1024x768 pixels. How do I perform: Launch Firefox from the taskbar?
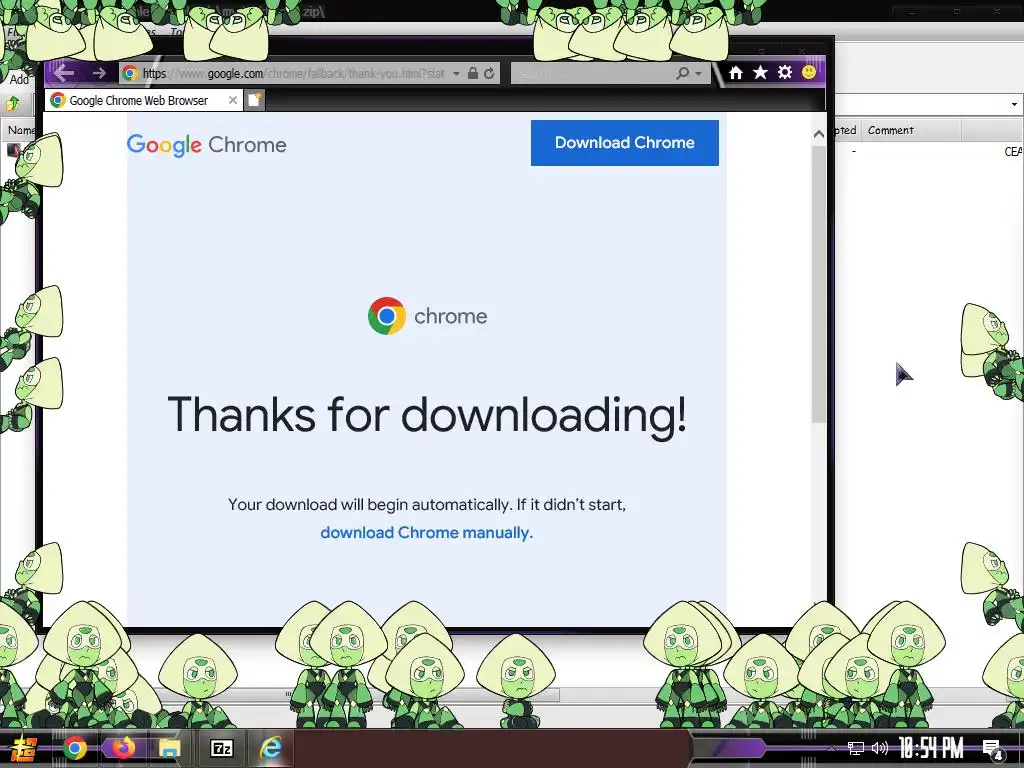point(123,748)
